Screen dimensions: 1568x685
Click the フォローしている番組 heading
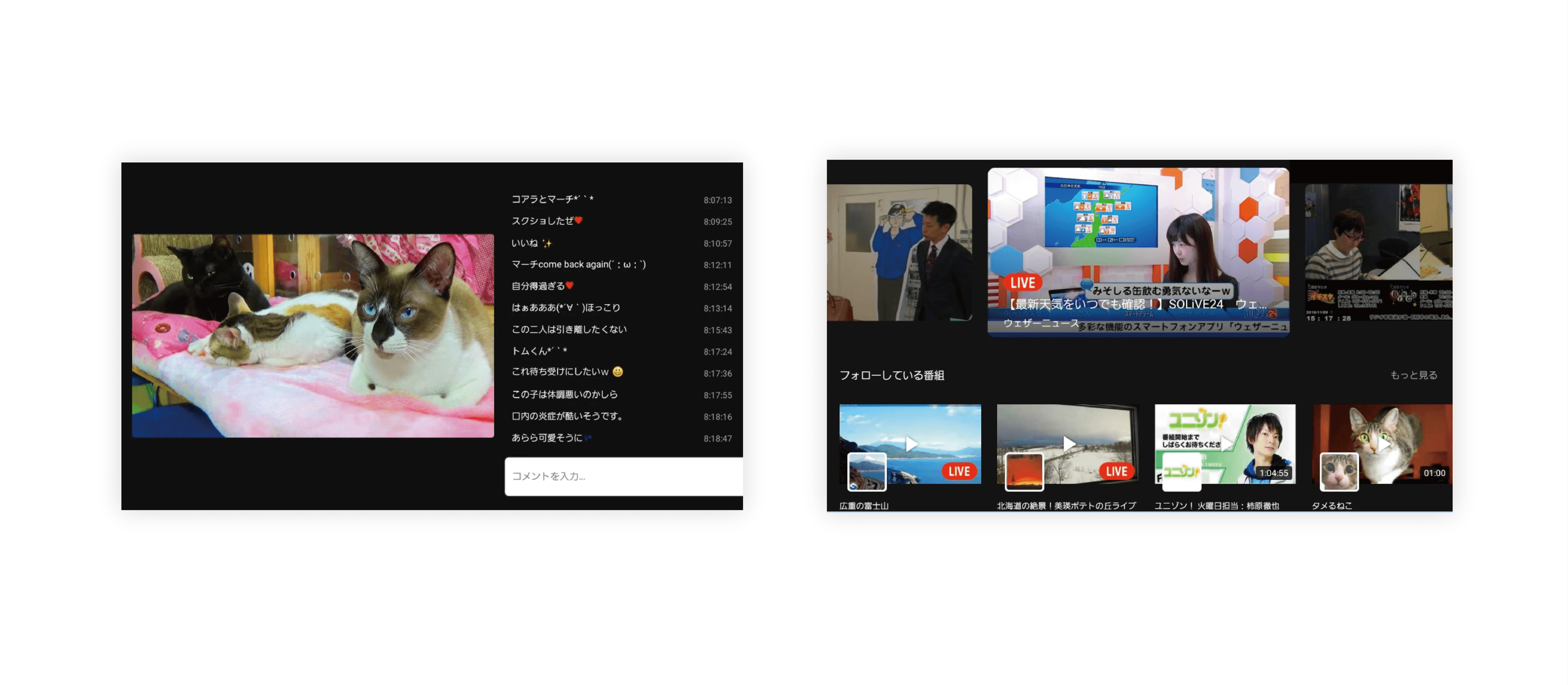pos(892,375)
